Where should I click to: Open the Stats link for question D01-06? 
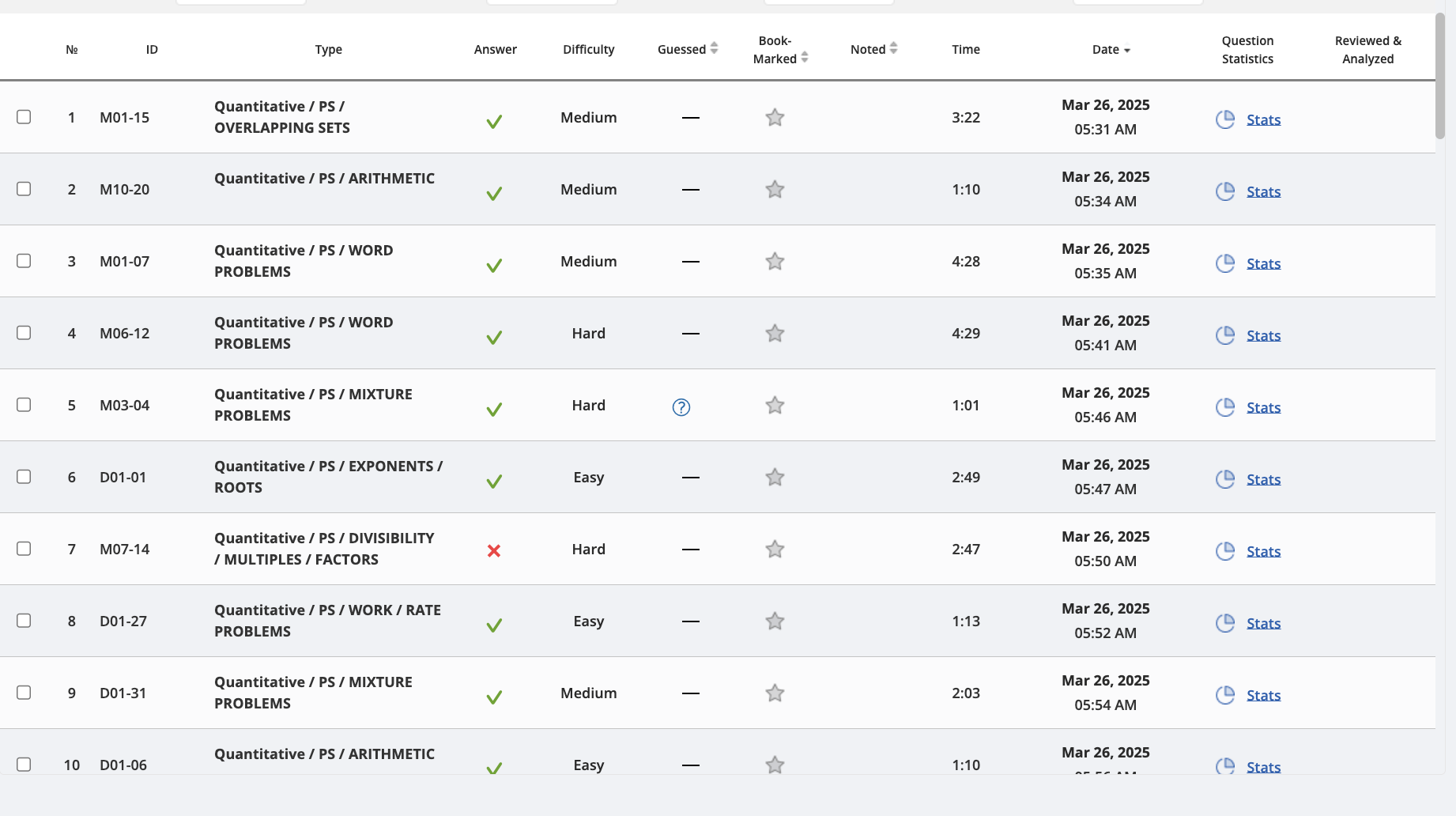tap(1263, 767)
